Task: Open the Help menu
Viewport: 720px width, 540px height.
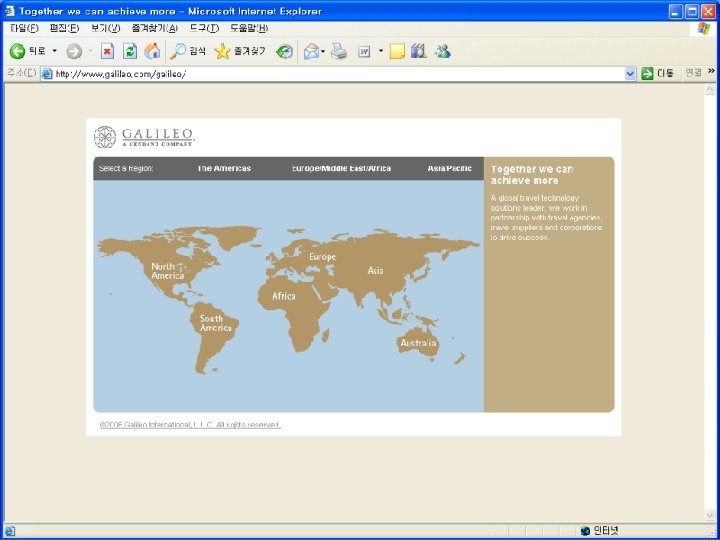Action: click(249, 28)
